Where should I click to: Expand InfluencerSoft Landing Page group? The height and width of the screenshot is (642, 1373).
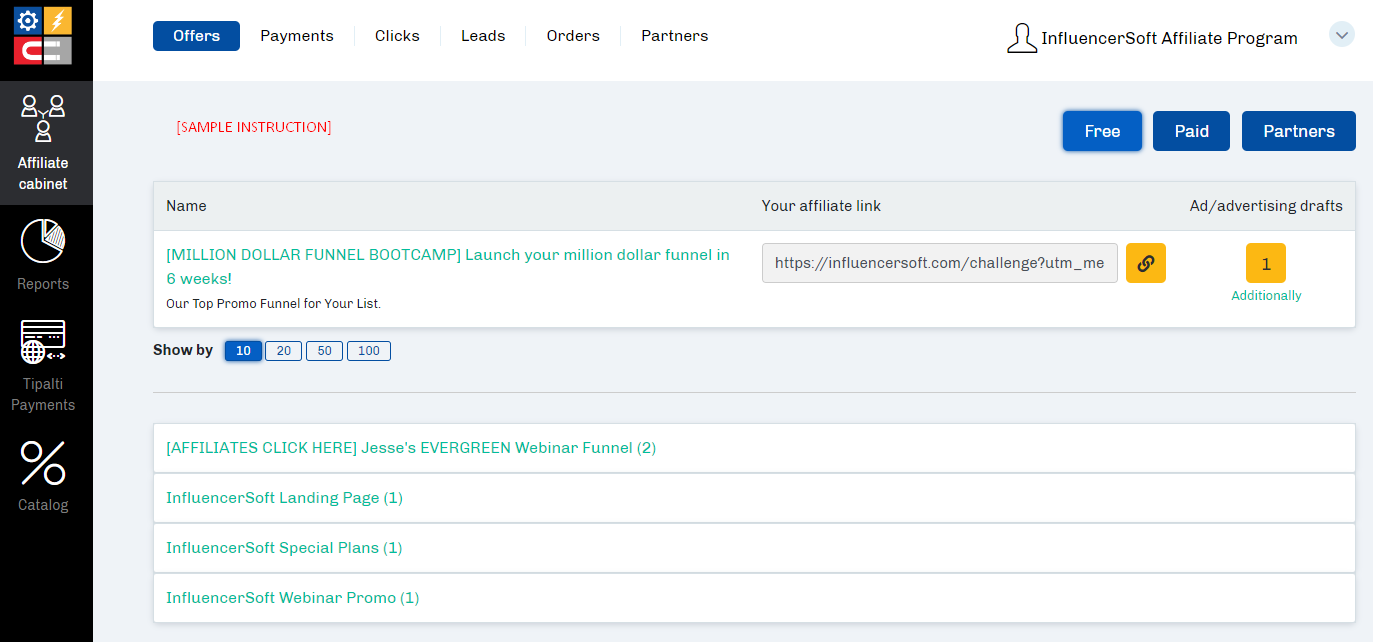754,498
